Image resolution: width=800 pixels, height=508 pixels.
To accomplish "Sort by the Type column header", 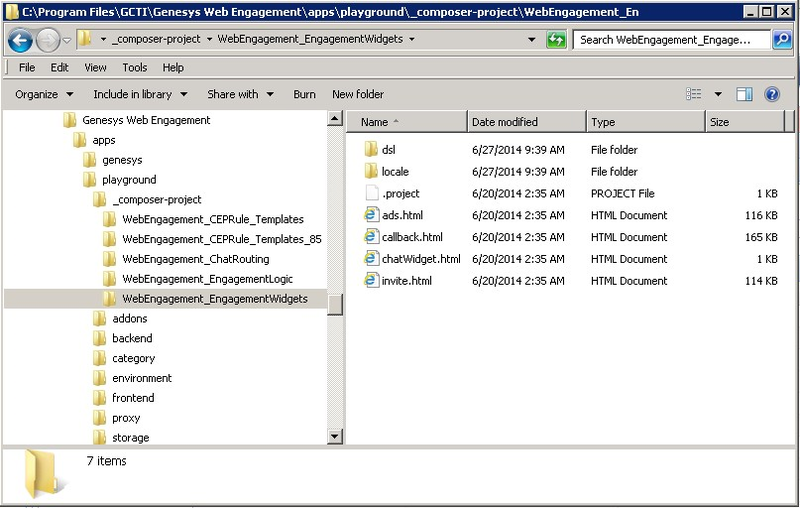I will tap(646, 122).
